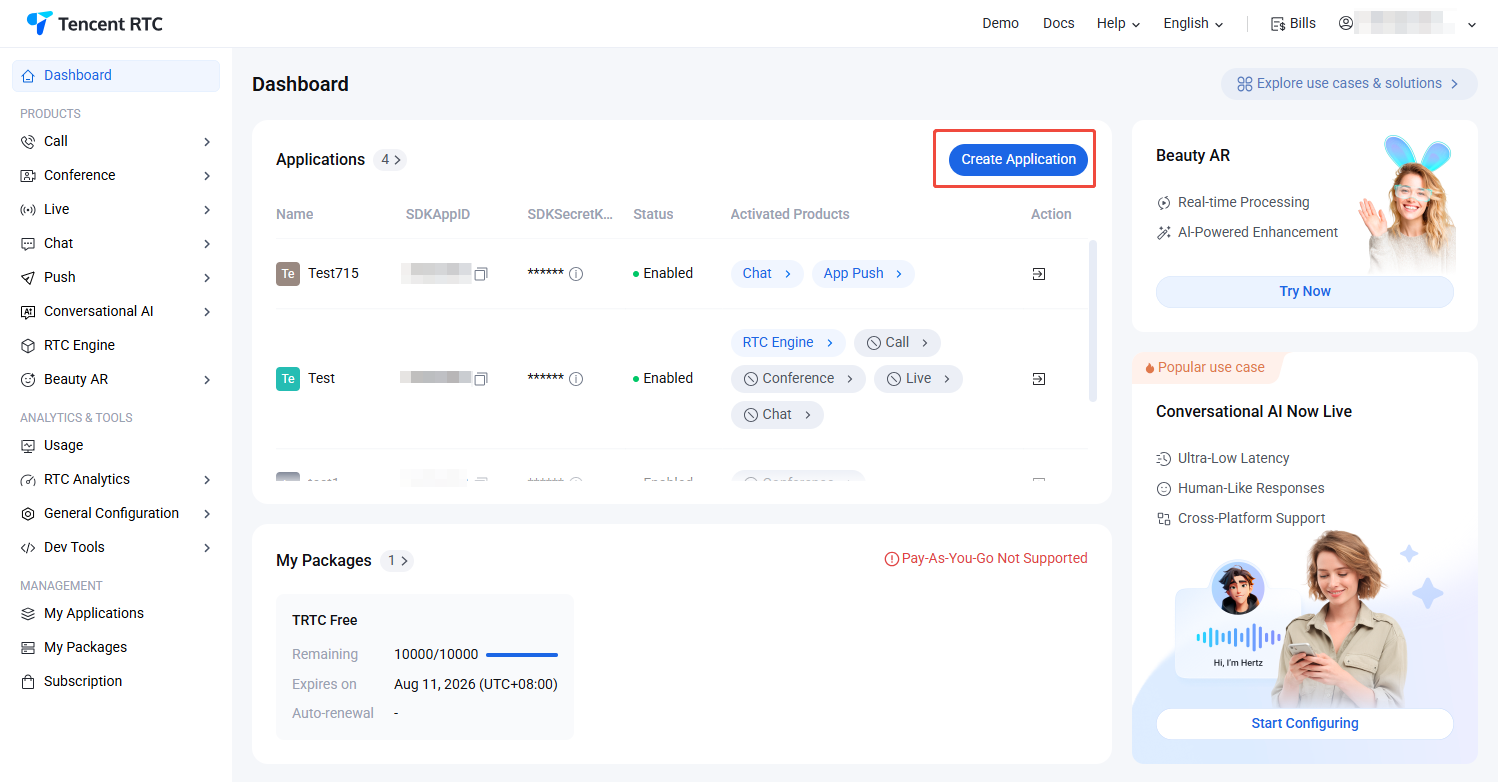Expand the Push submenu chevron
The height and width of the screenshot is (782, 1498).
(x=207, y=278)
